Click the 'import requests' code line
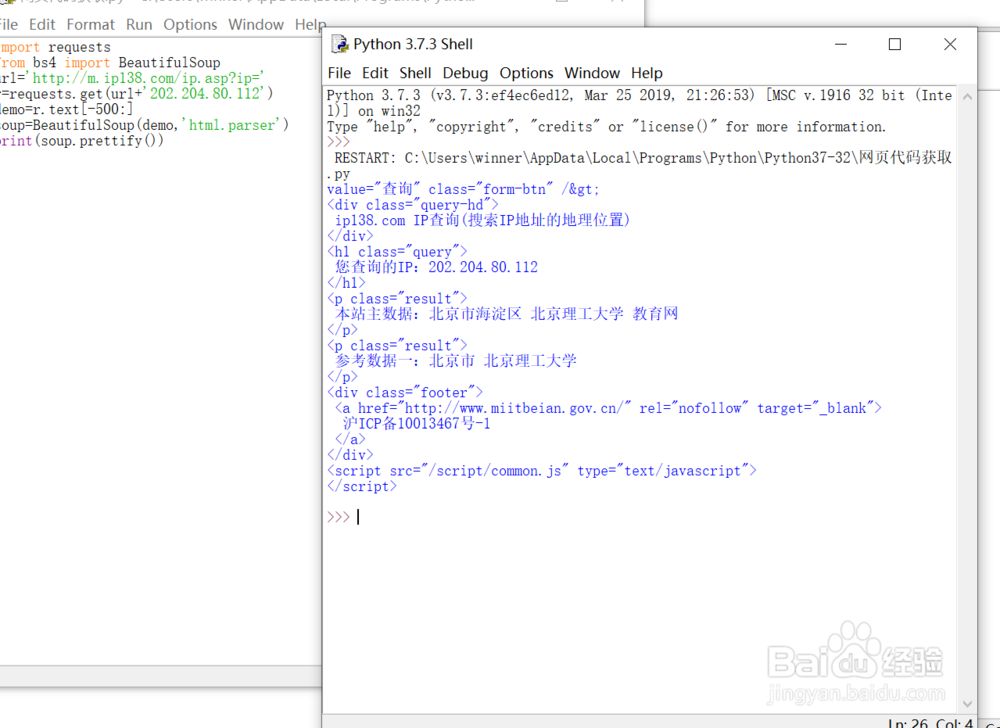Screen dimensions: 1000x728 click(55, 47)
